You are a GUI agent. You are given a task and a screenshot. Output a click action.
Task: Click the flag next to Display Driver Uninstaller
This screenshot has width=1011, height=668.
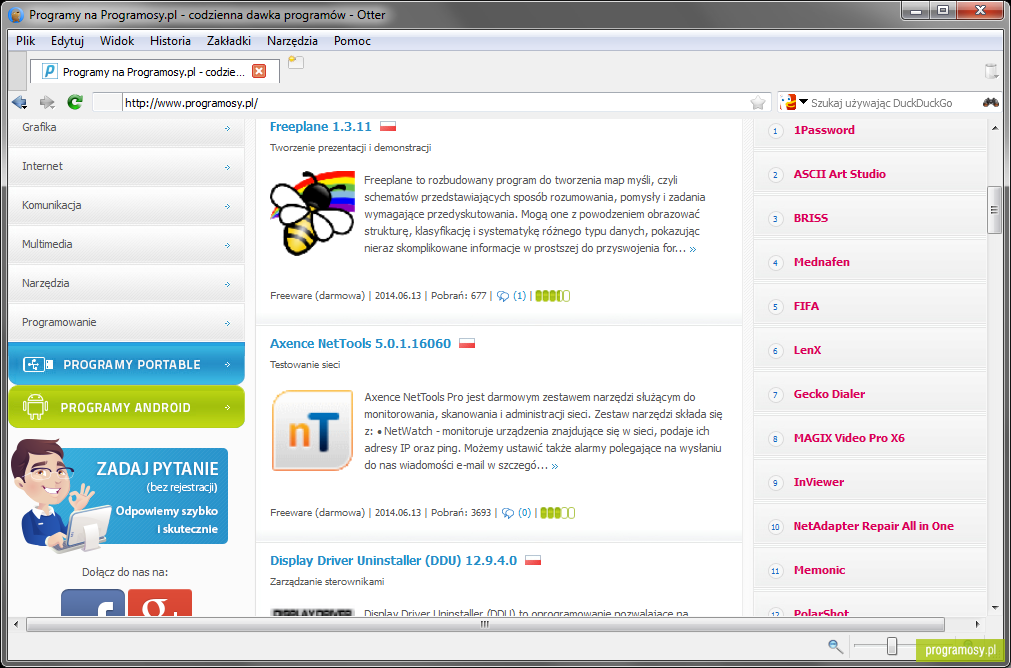tap(533, 560)
